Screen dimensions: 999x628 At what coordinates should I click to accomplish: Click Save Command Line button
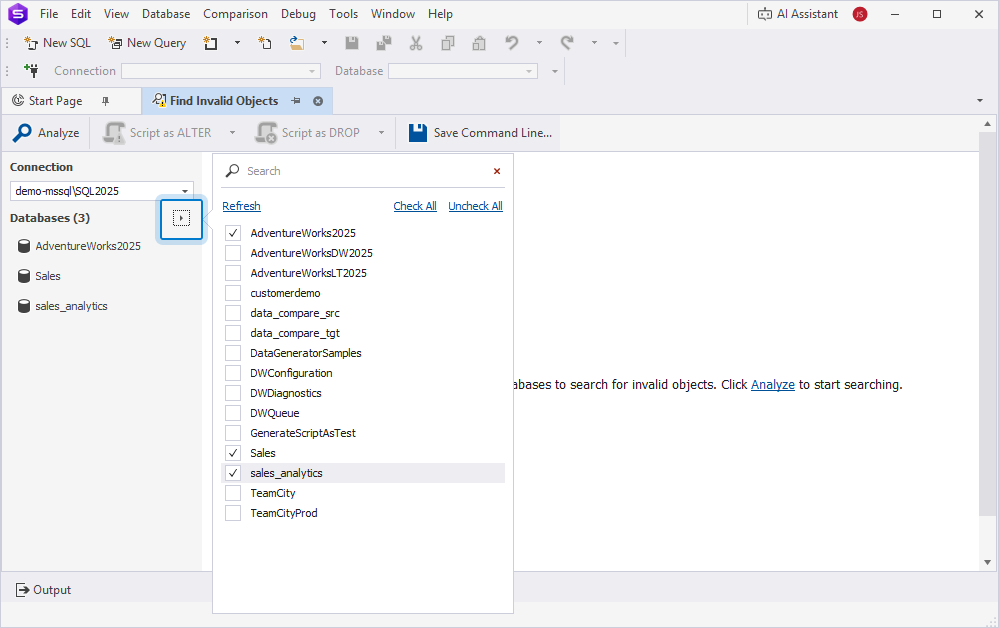pyautogui.click(x=480, y=132)
